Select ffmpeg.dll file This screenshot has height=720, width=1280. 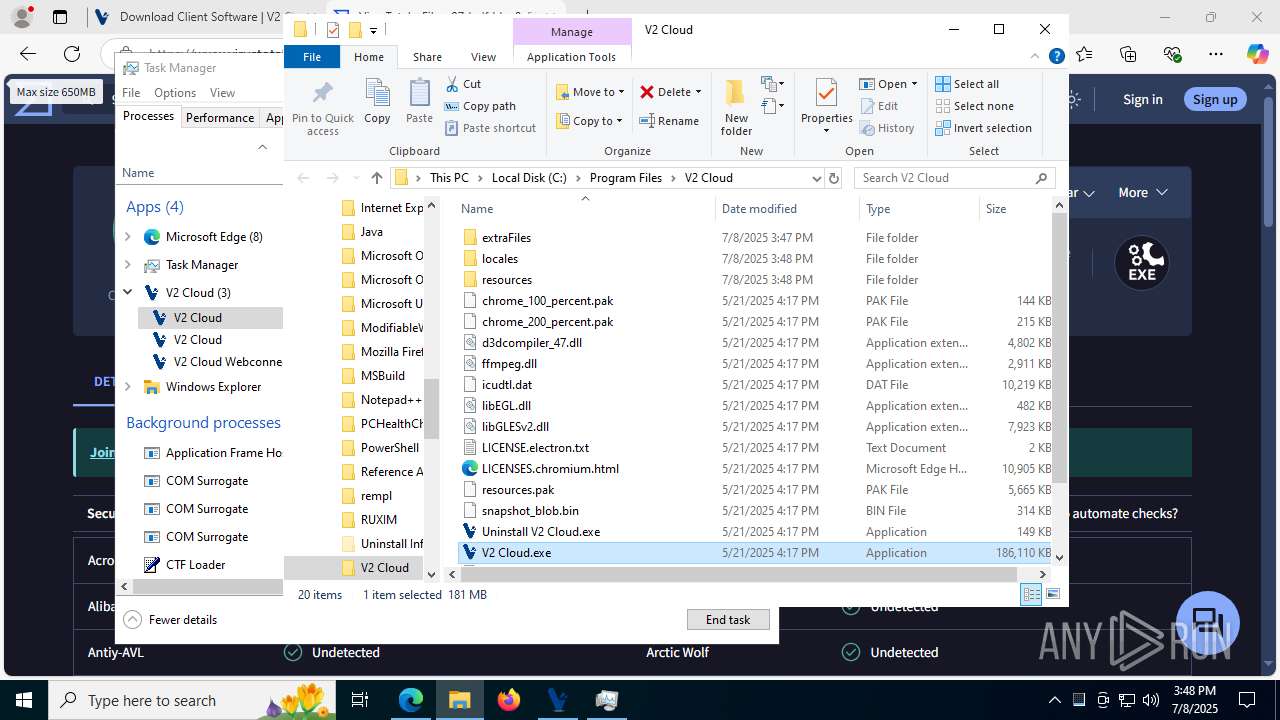(509, 364)
